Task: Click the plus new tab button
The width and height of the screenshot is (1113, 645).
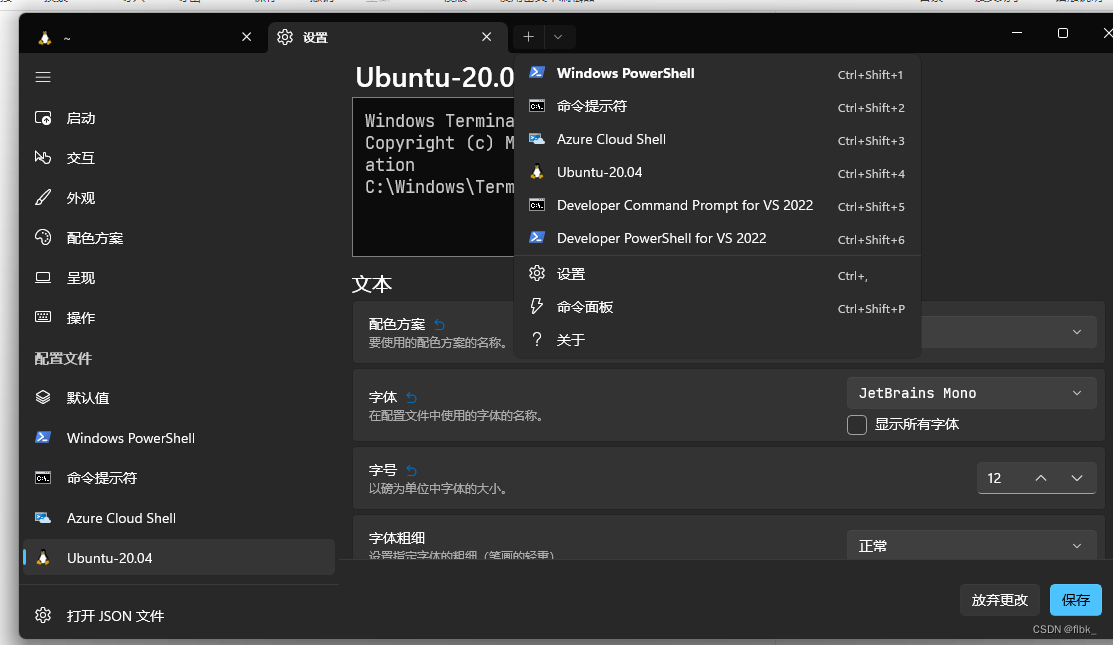Action: point(528,37)
